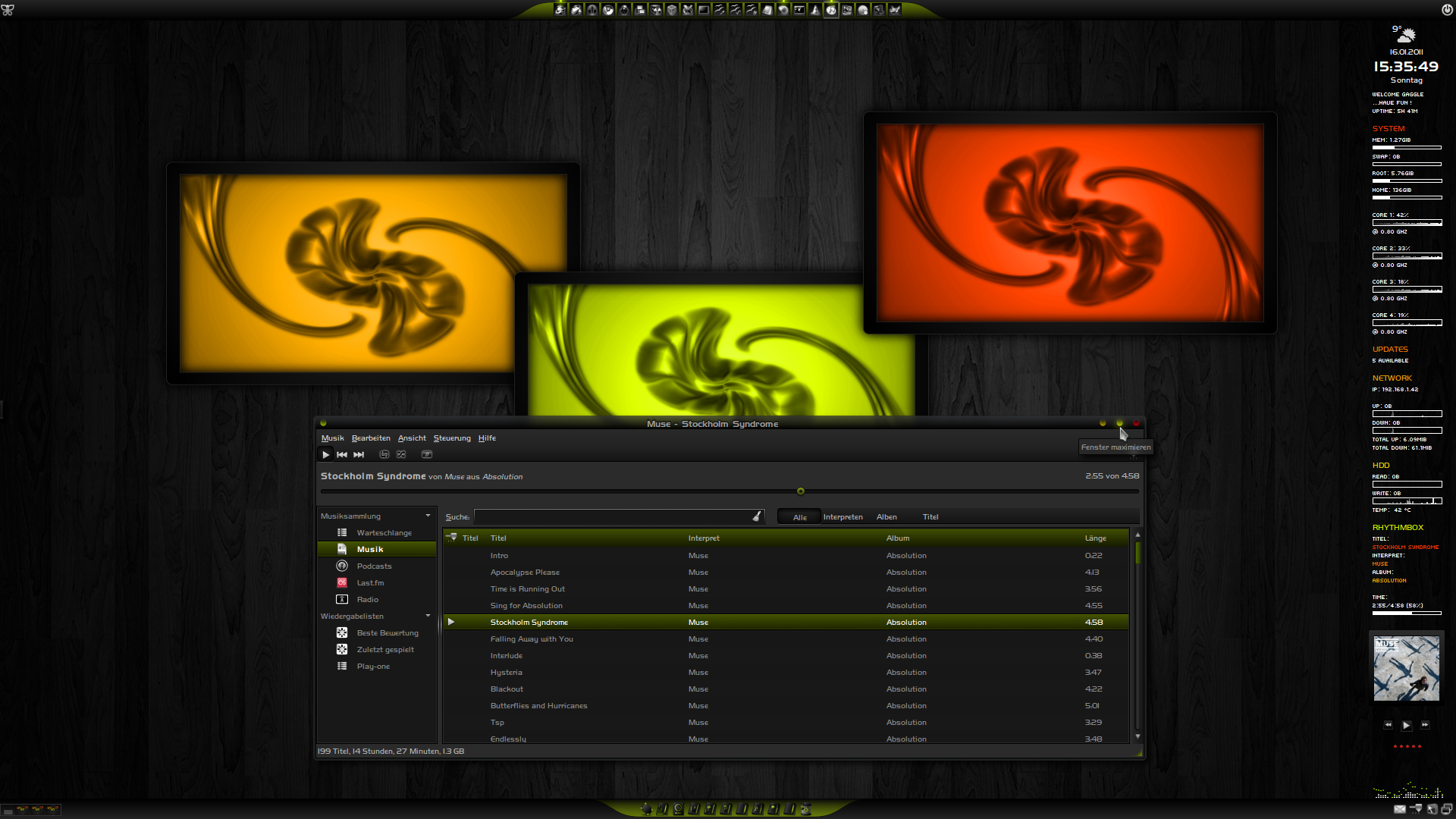This screenshot has width=1456, height=819.
Task: Select the Alben search filter
Action: point(886,517)
